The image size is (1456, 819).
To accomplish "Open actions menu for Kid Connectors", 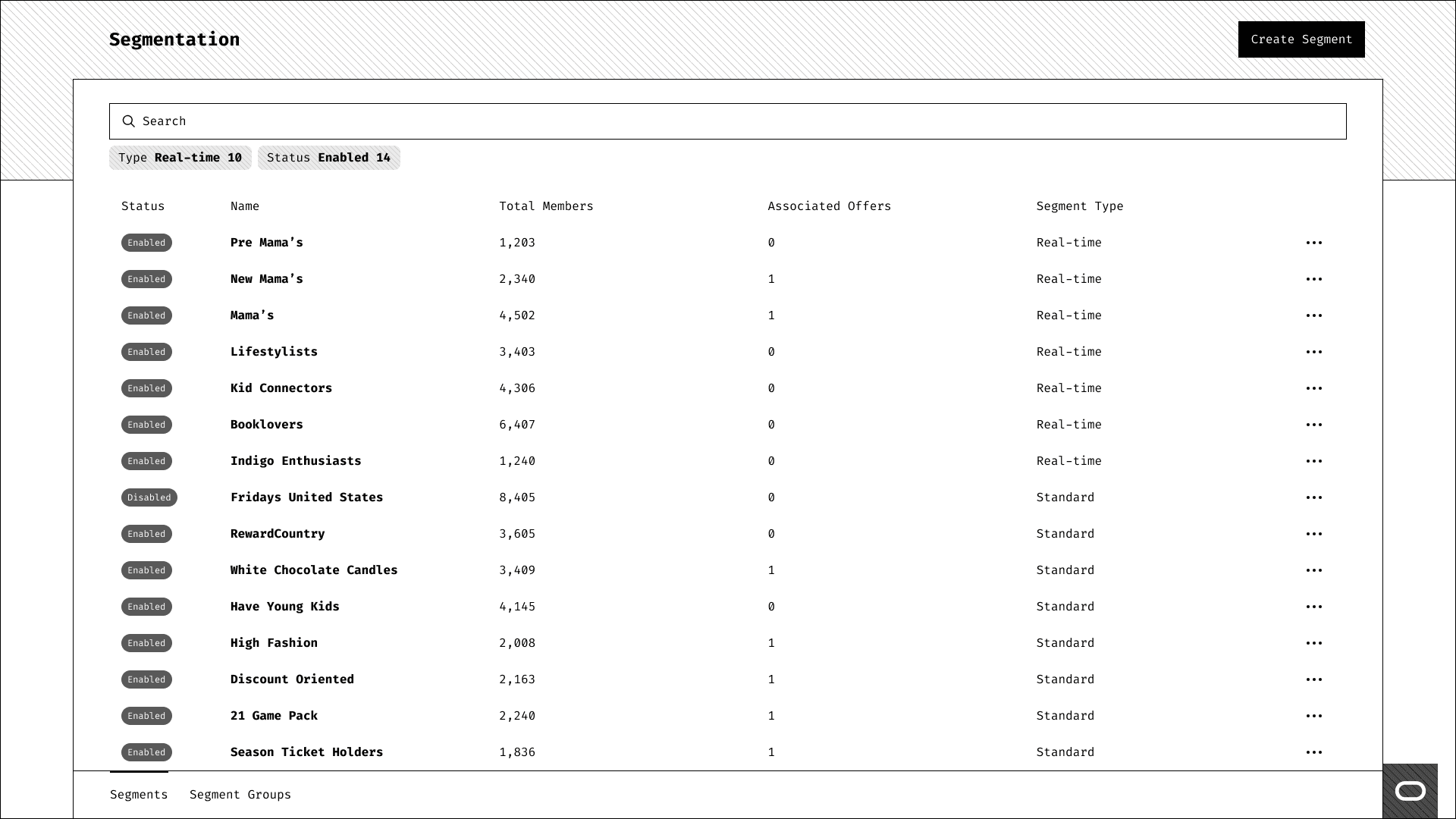I will 1313,388.
